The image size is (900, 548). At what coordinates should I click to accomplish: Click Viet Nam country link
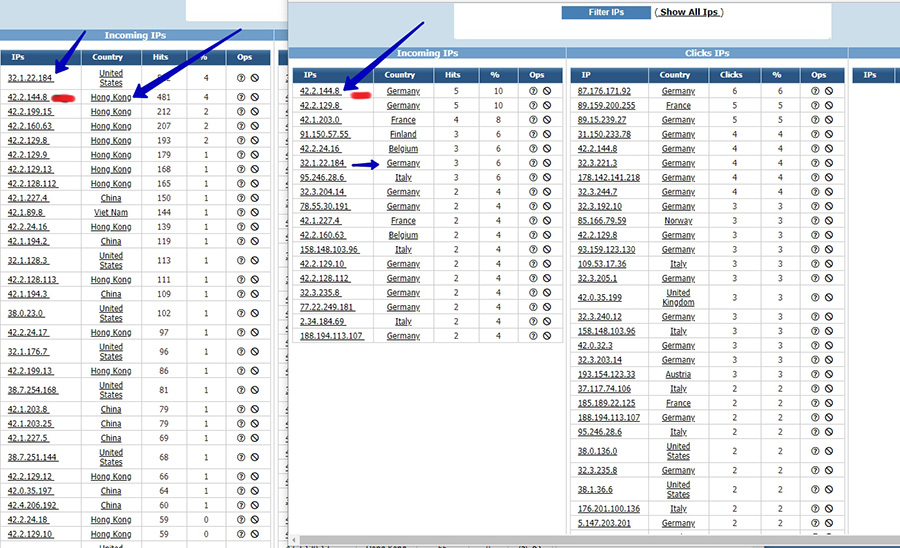[x=111, y=212]
